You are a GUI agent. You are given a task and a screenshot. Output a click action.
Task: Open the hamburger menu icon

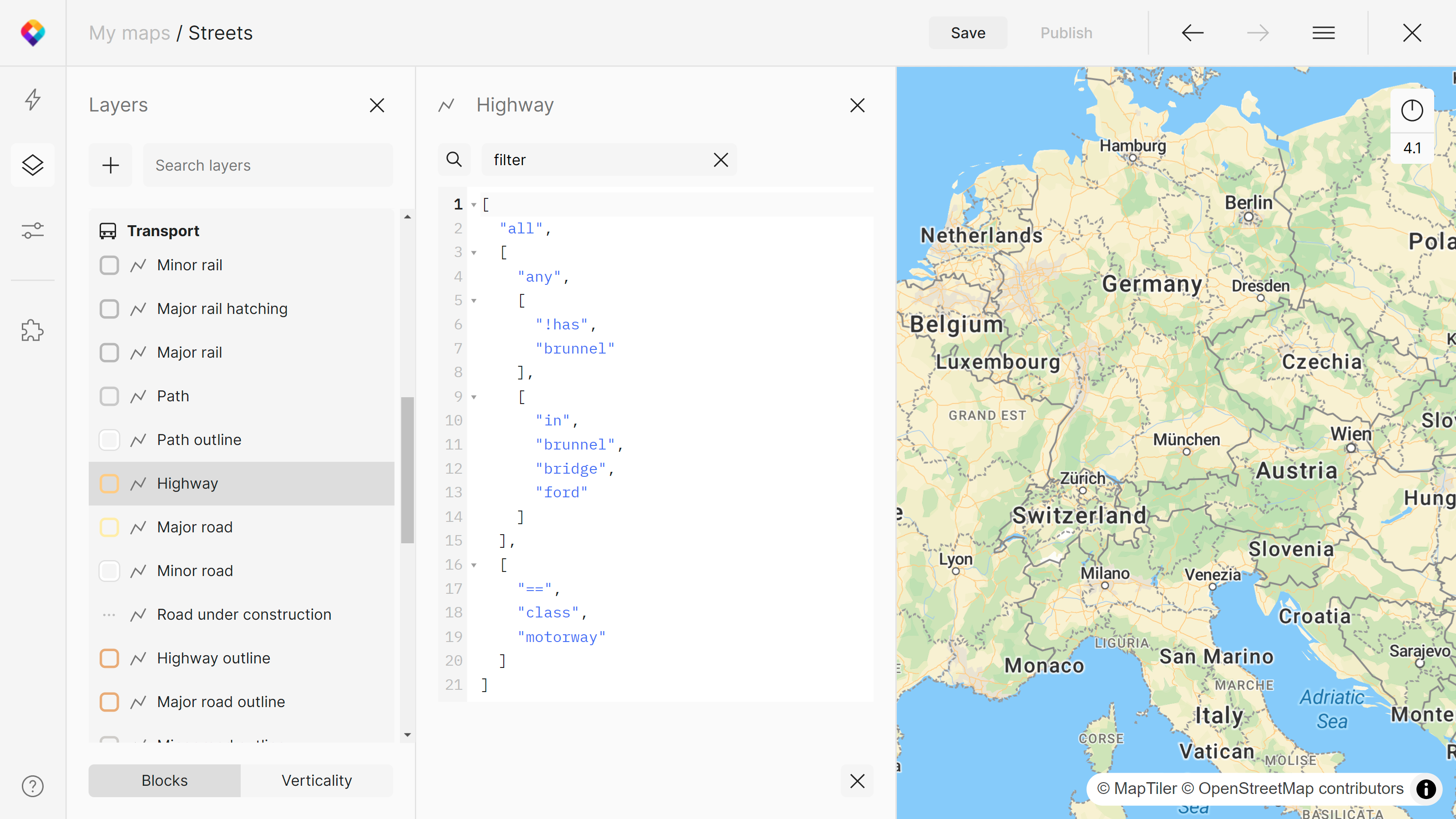tap(1323, 33)
